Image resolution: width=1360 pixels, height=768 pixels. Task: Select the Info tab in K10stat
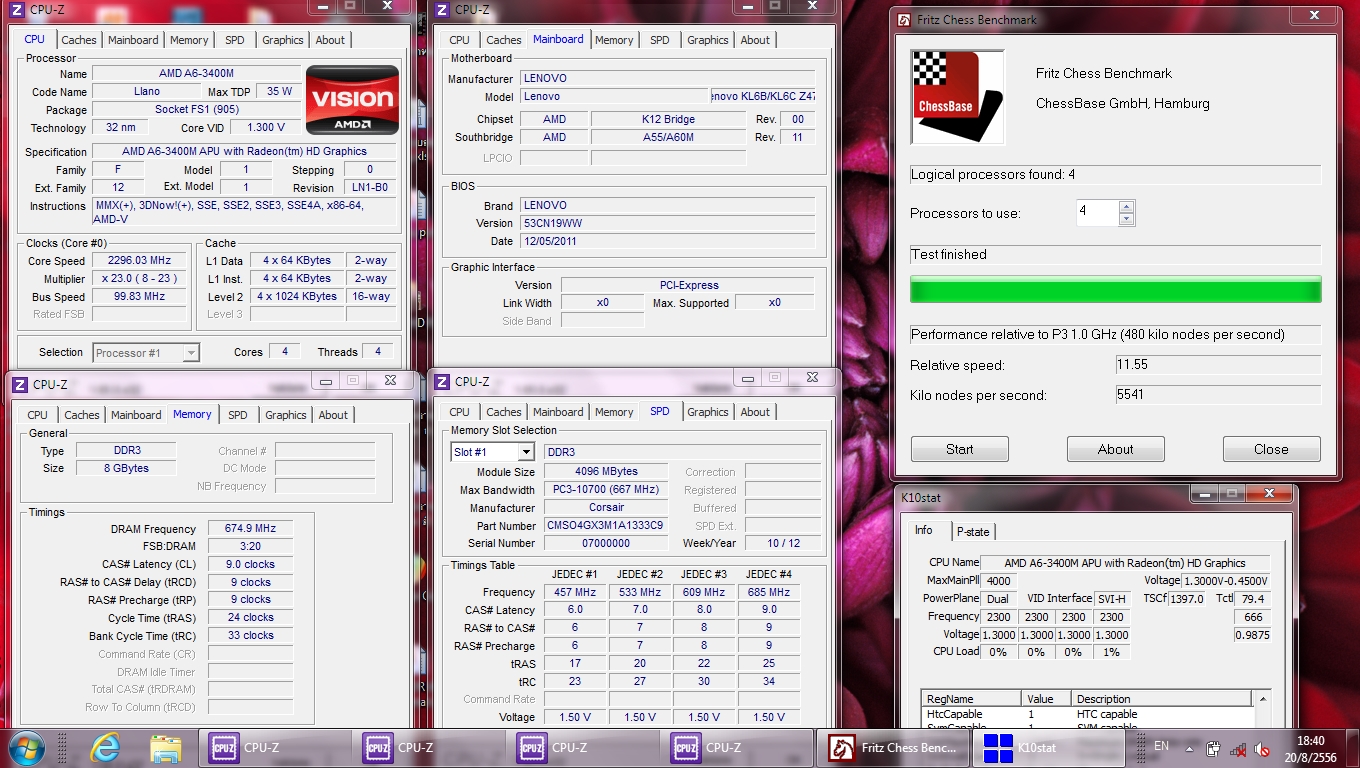923,530
